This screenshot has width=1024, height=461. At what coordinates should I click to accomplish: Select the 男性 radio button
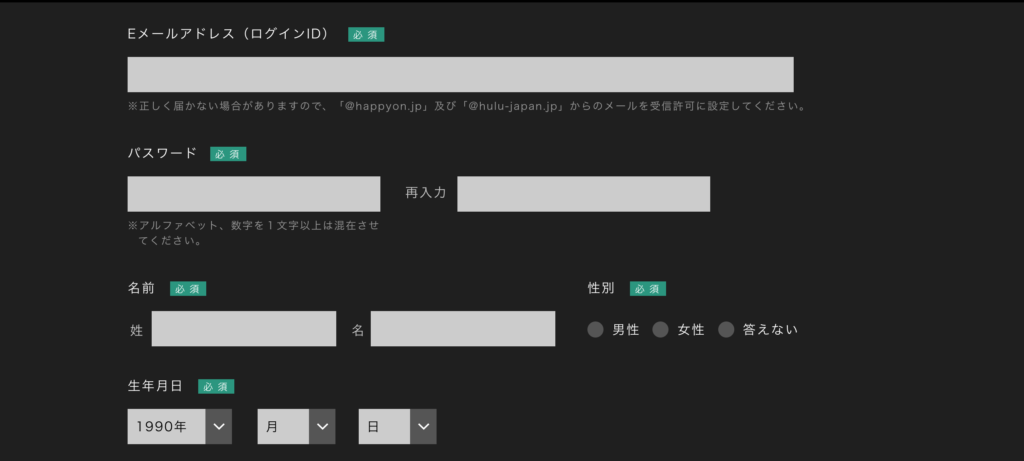click(x=595, y=330)
